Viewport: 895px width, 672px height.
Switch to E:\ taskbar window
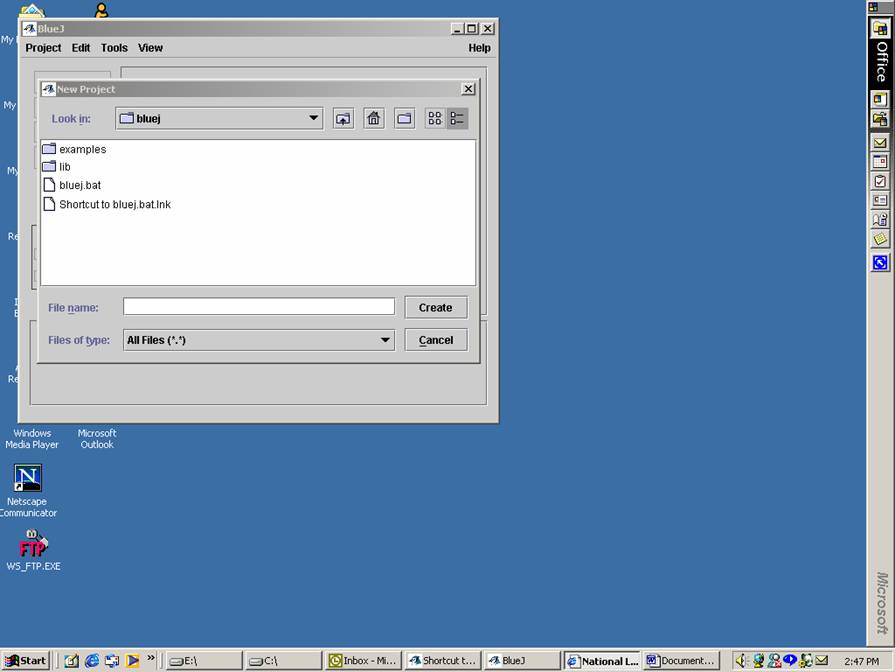pyautogui.click(x=204, y=661)
